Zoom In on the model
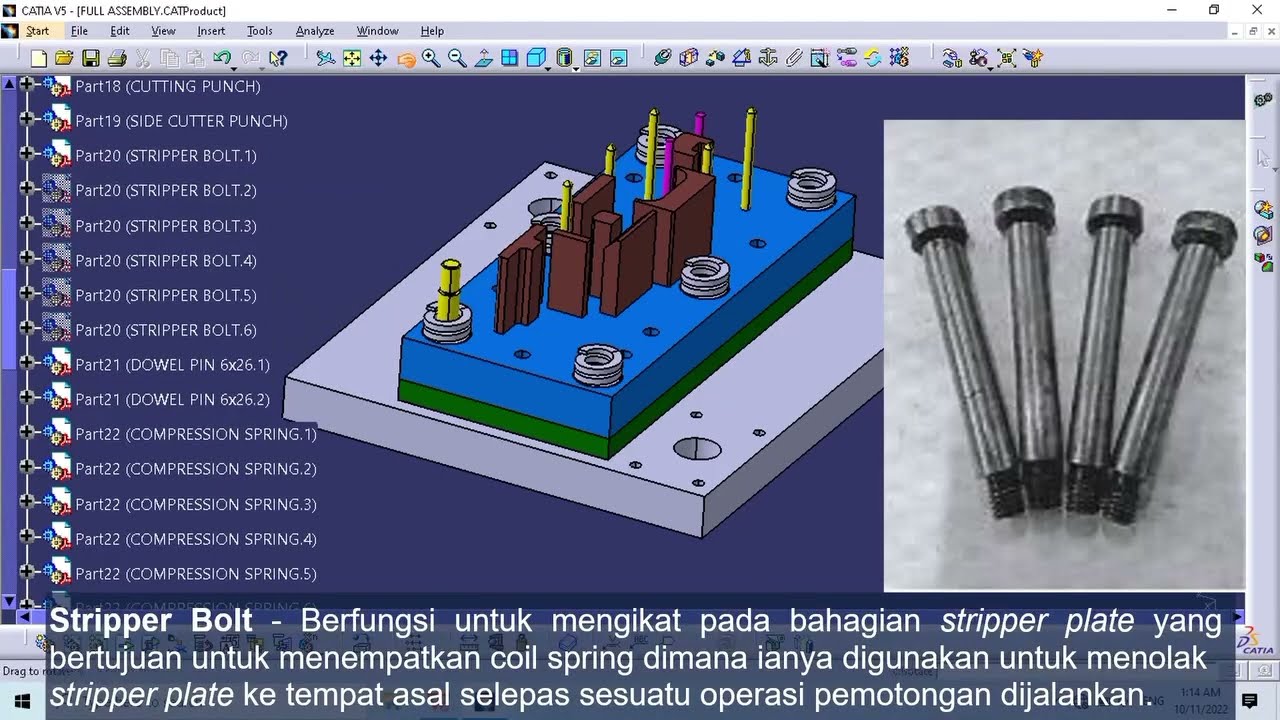 point(431,59)
